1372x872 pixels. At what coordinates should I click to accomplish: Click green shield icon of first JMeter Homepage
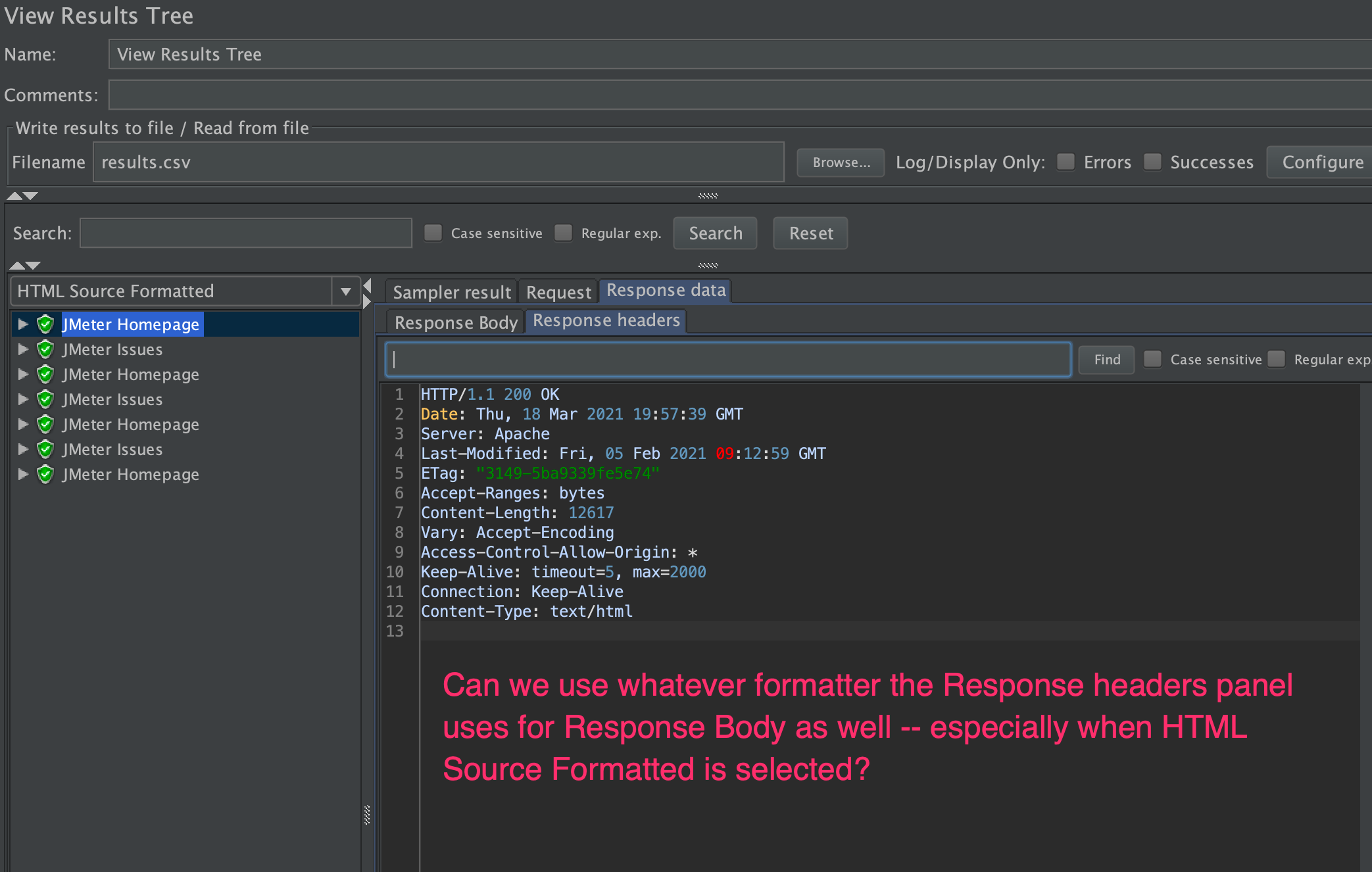(45, 324)
